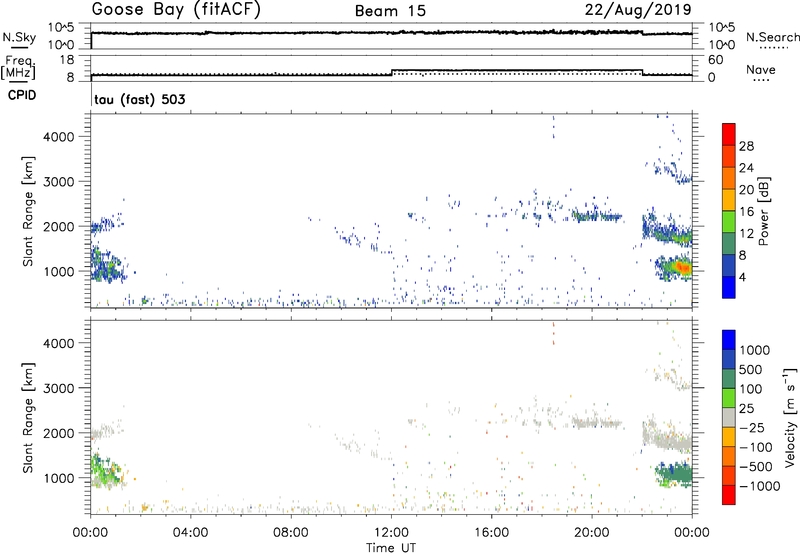Screen dimensions: 800x554
Task: Click the '16:00' time tick label
Action: coord(491,533)
